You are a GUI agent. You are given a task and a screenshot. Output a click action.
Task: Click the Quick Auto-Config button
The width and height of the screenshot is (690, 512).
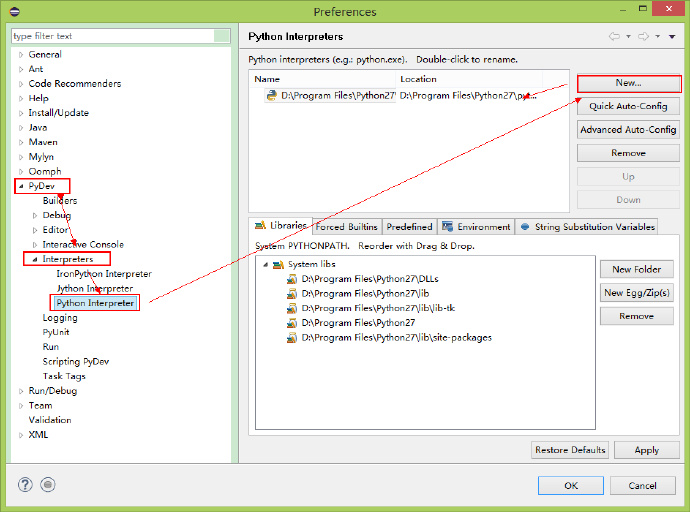(628, 106)
